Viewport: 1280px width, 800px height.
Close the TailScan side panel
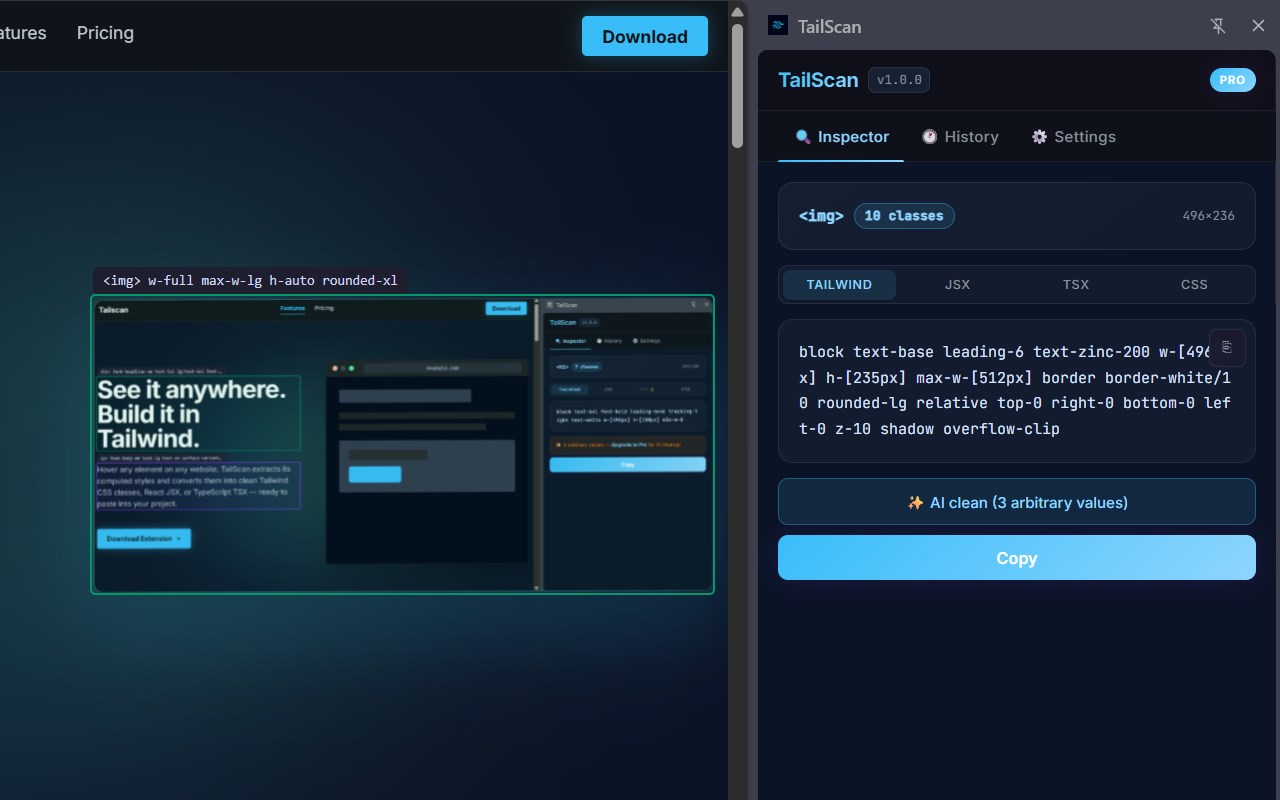[1258, 26]
